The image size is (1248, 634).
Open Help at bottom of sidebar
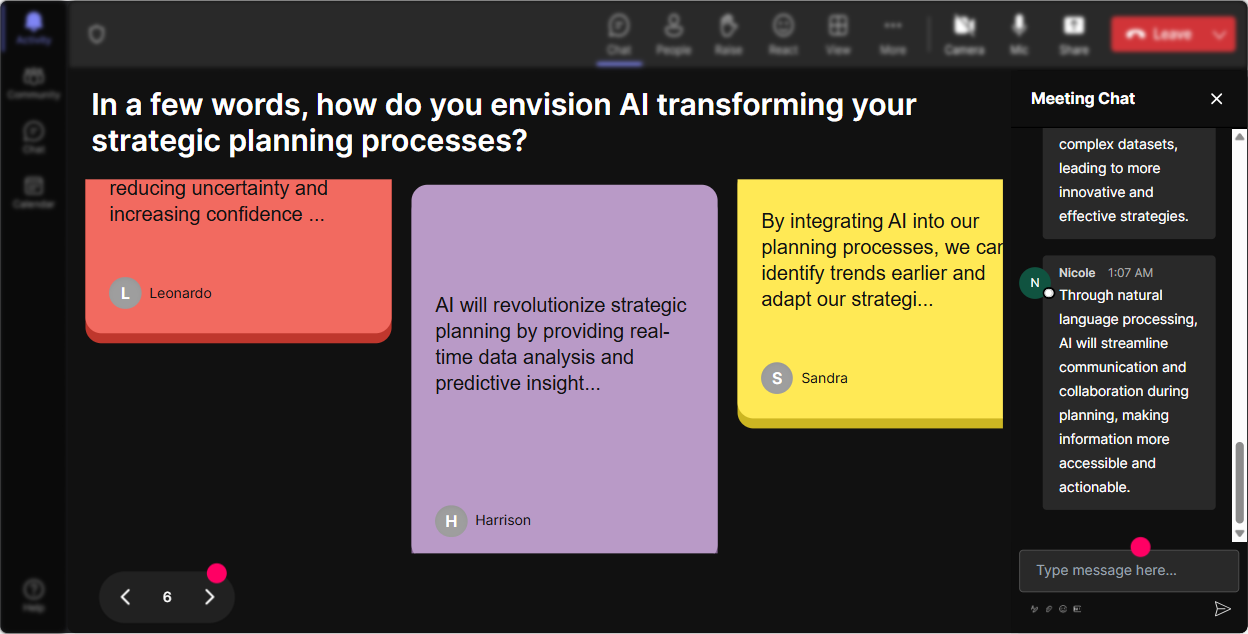tap(34, 594)
